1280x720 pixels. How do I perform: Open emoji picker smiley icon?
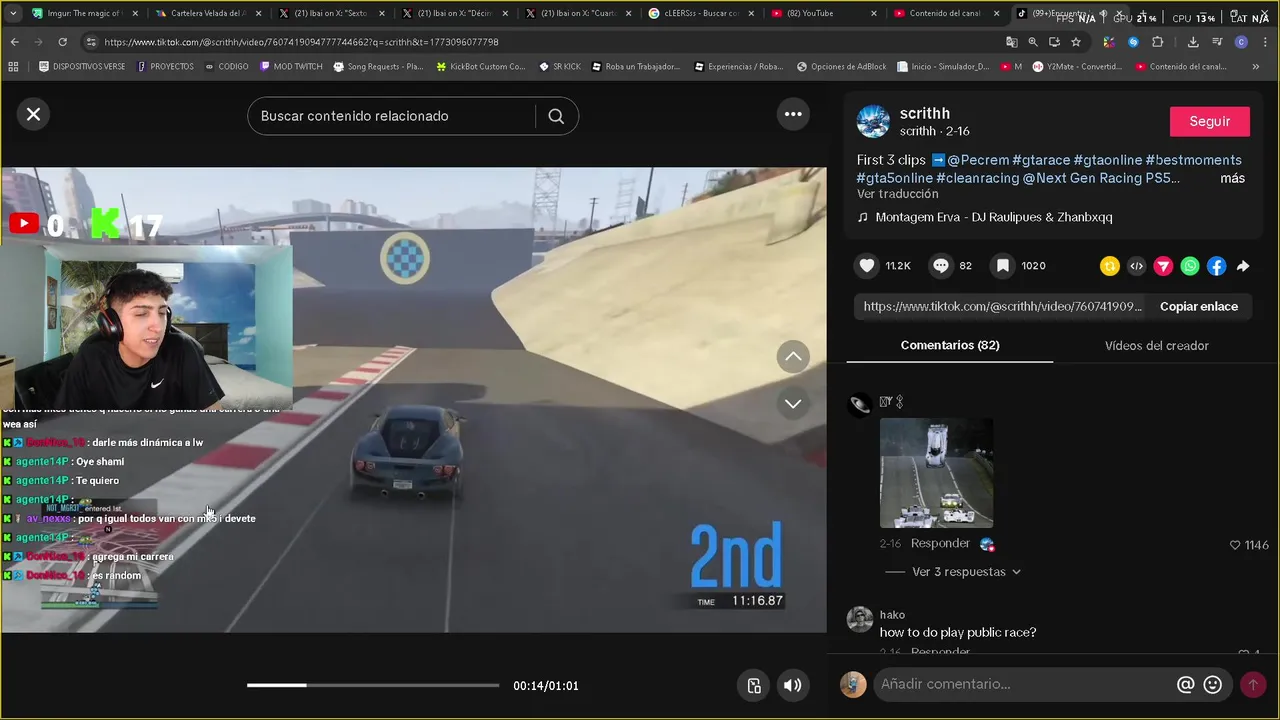[x=1213, y=684]
